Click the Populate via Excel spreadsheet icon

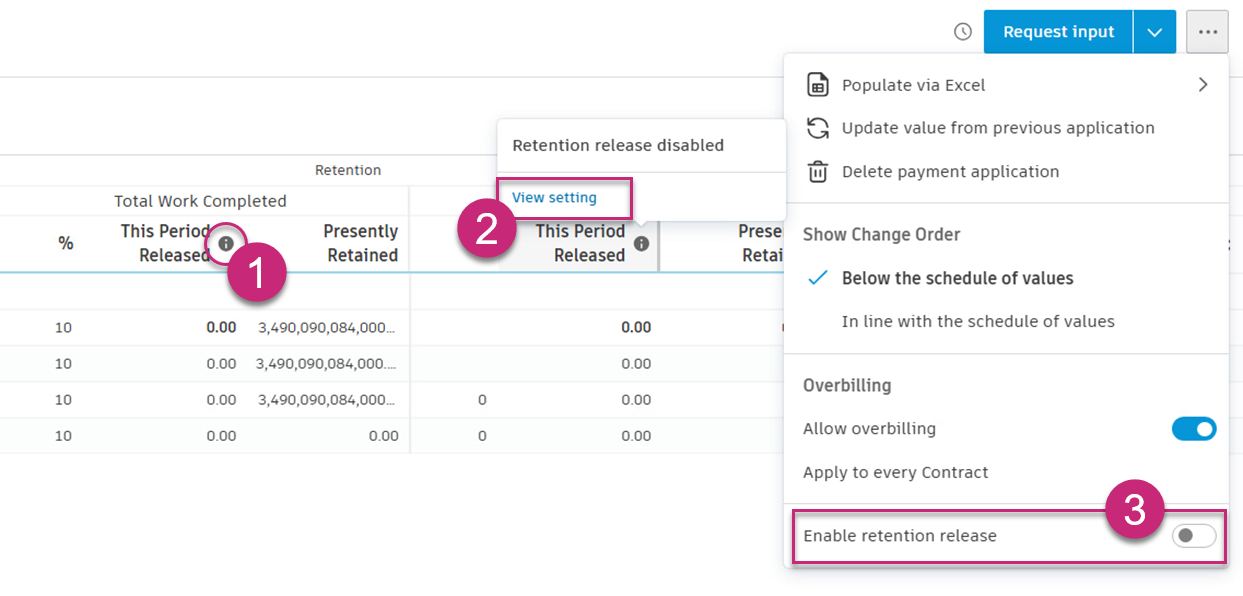tap(818, 85)
